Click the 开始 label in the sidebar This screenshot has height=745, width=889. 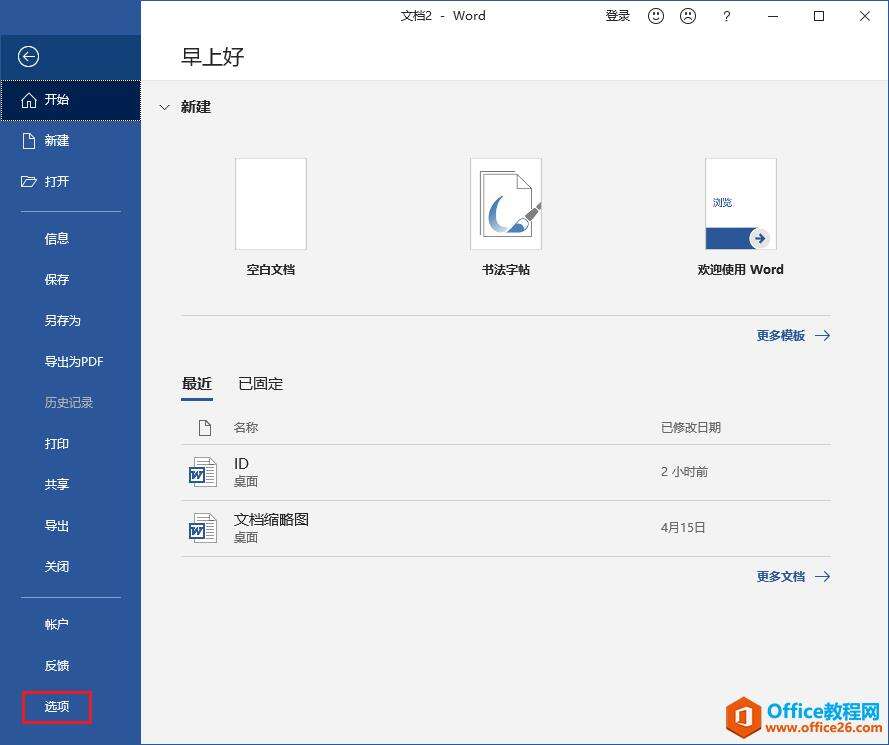(57, 100)
